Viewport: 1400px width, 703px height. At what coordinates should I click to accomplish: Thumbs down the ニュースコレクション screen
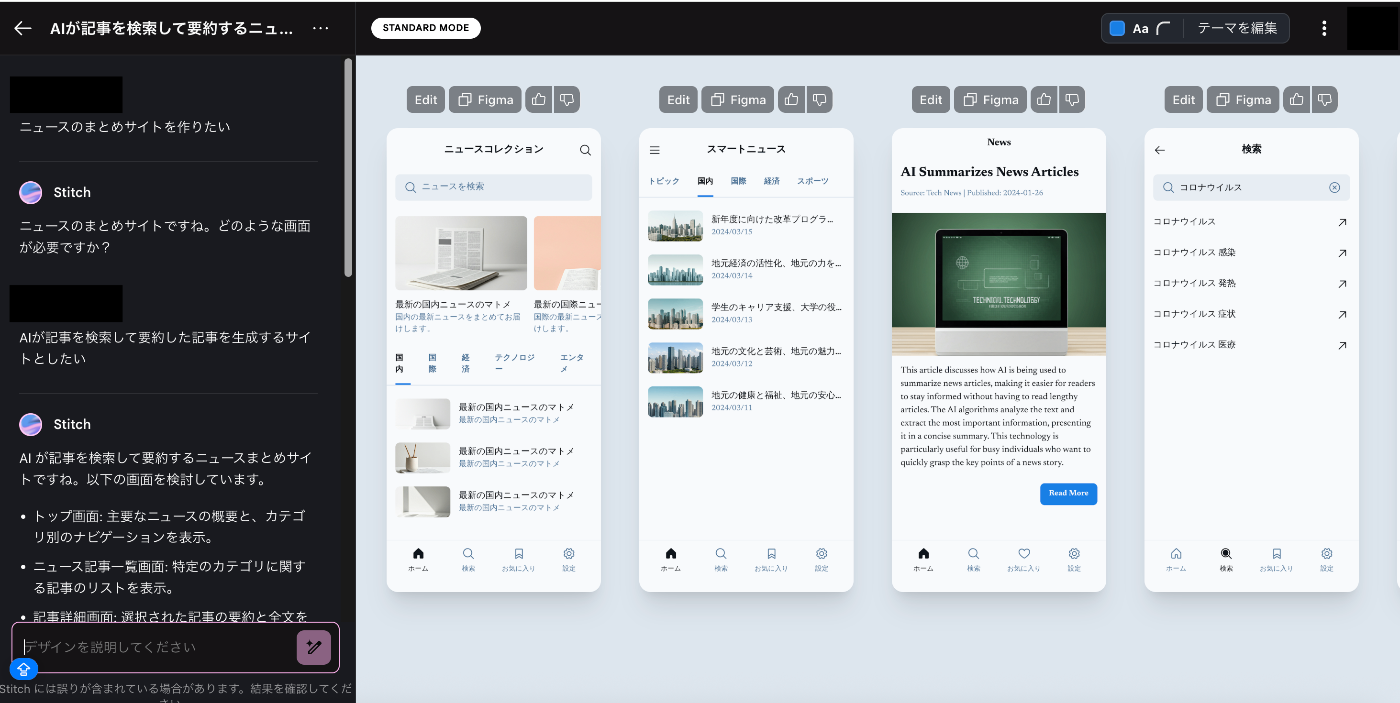tap(567, 99)
